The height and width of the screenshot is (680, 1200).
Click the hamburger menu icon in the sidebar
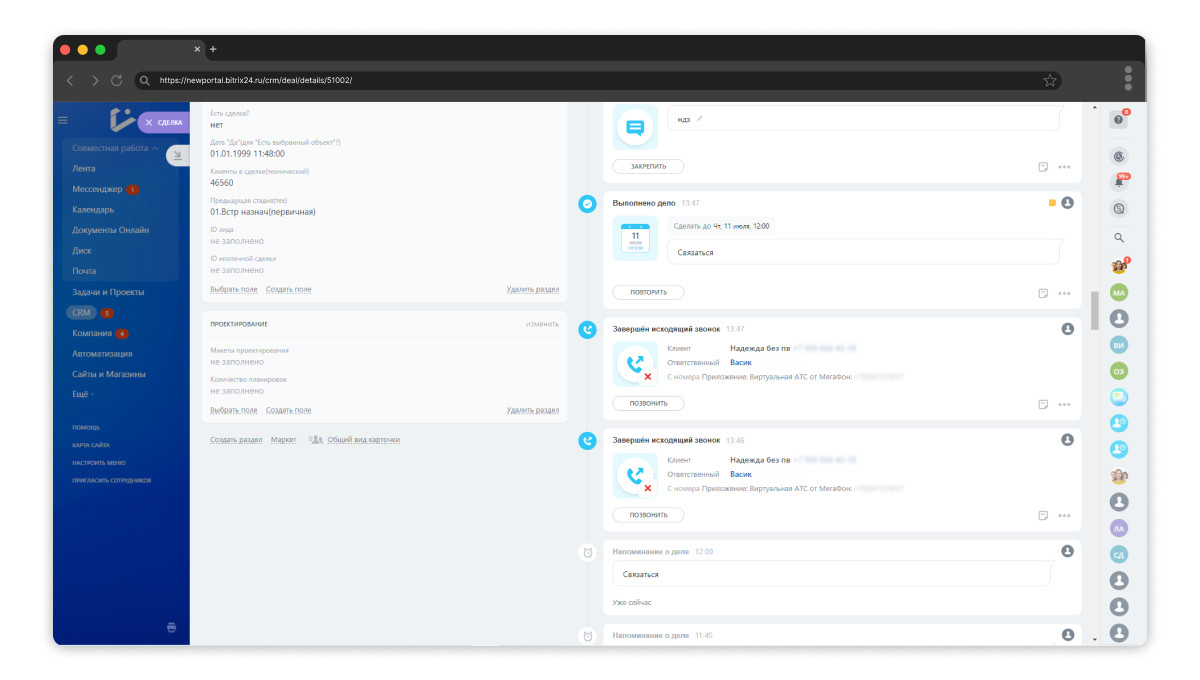[62, 120]
